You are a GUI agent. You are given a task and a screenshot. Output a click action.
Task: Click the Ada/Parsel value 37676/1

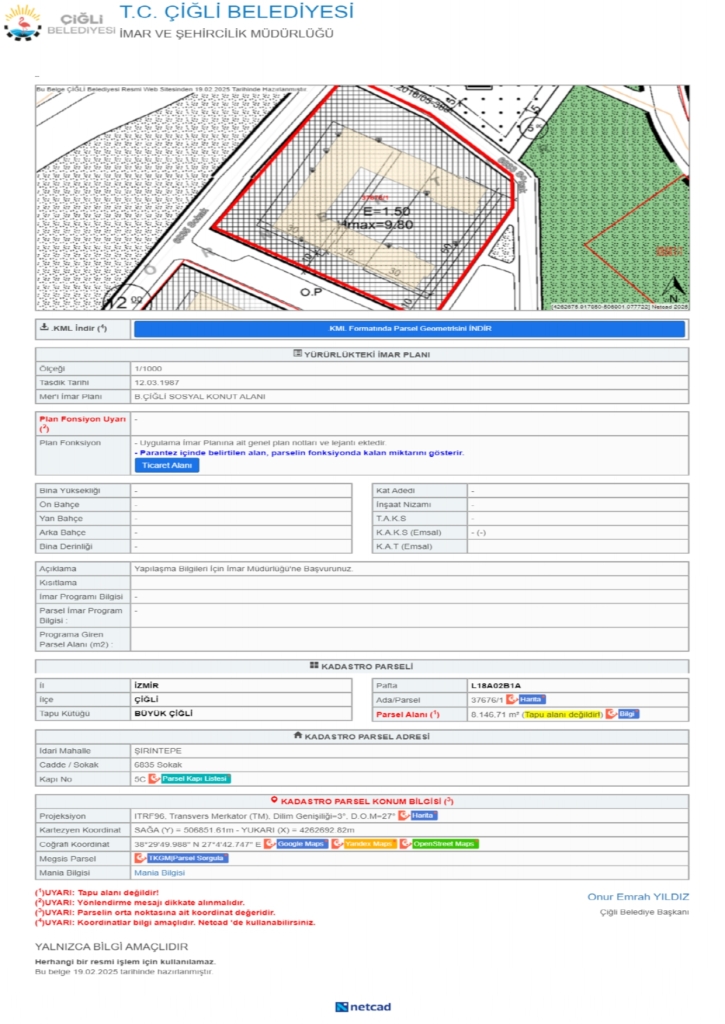click(x=487, y=700)
